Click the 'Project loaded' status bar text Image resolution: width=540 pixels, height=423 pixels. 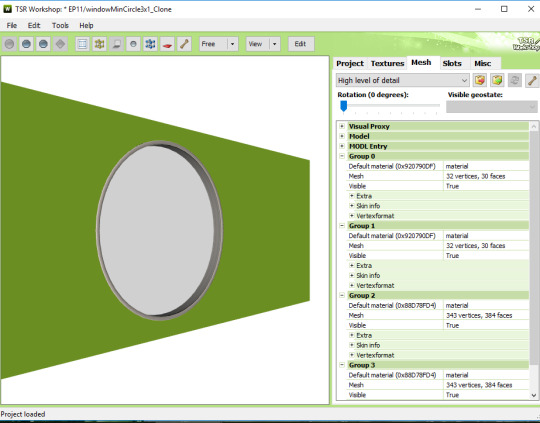23,414
